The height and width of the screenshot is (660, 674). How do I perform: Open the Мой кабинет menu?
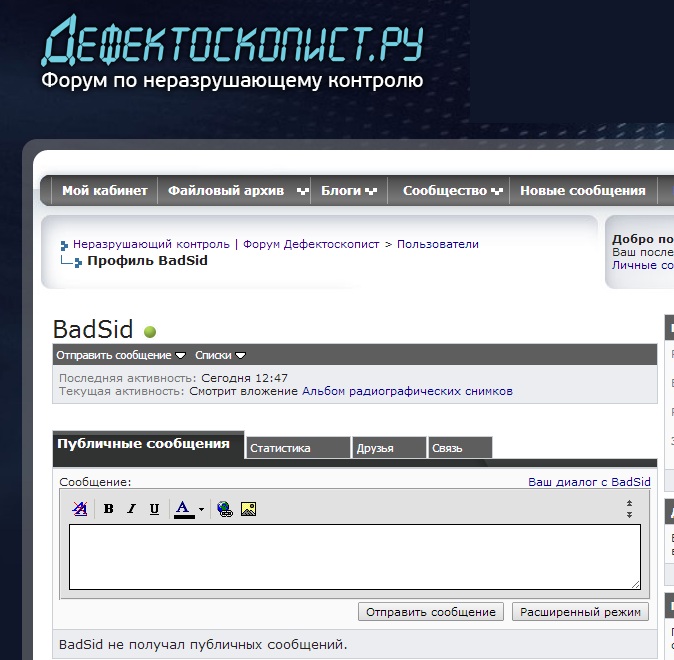click(x=104, y=190)
